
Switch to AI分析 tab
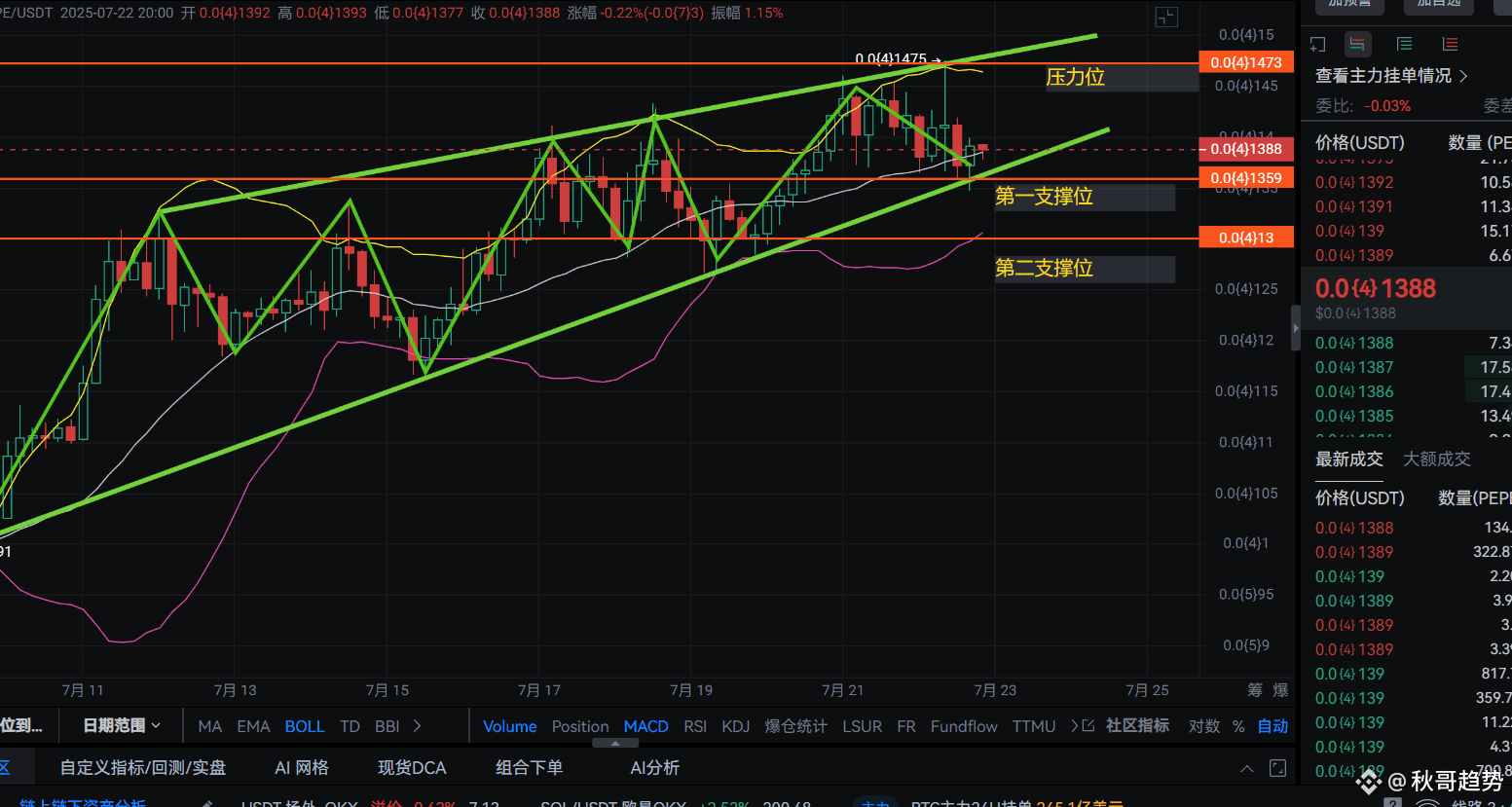pyautogui.click(x=654, y=768)
